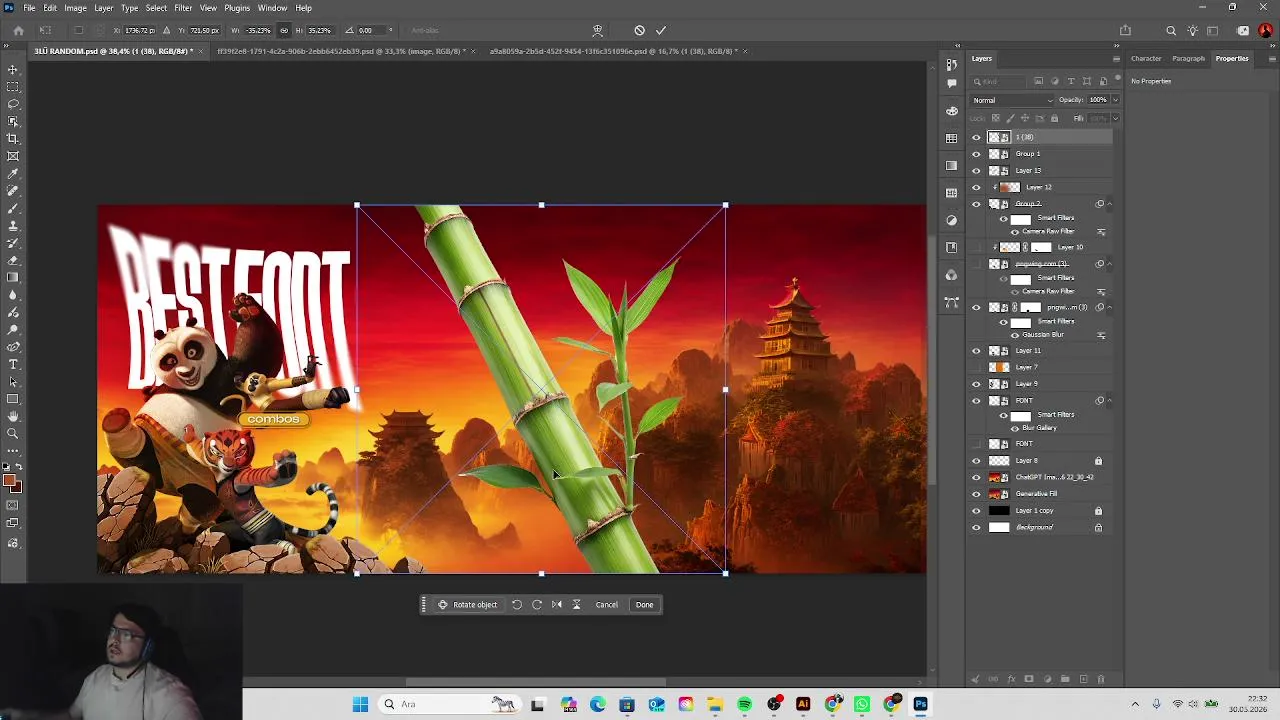
Task: Switch to the Character panel tab
Action: (x=1146, y=58)
